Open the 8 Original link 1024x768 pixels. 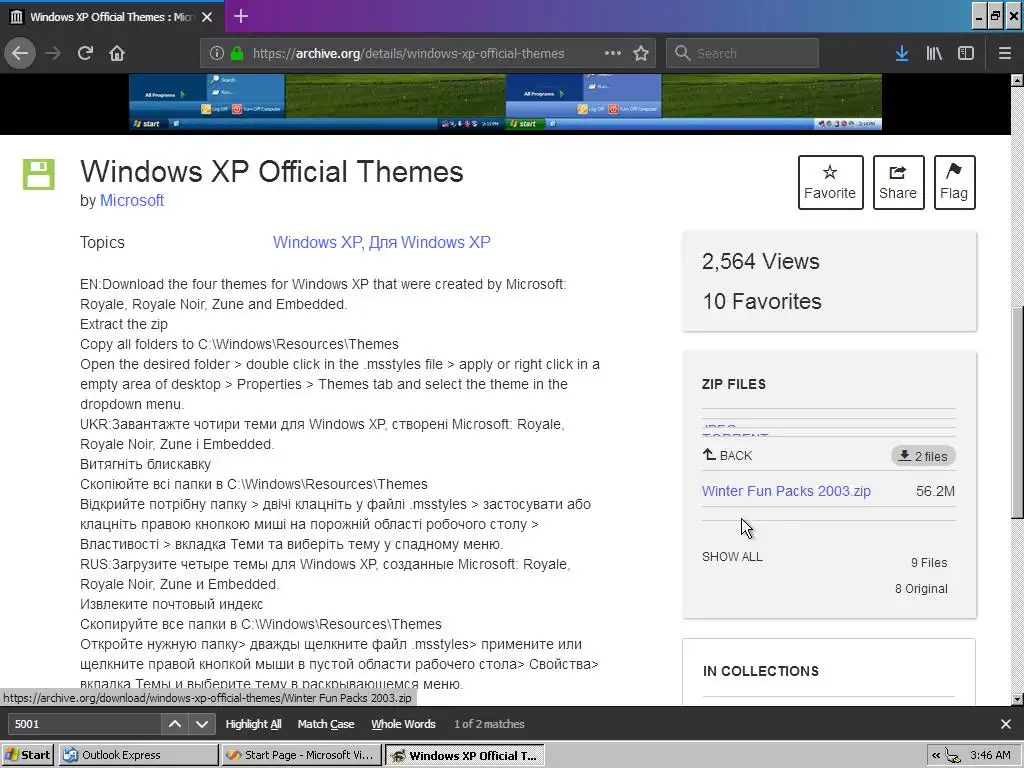click(921, 588)
